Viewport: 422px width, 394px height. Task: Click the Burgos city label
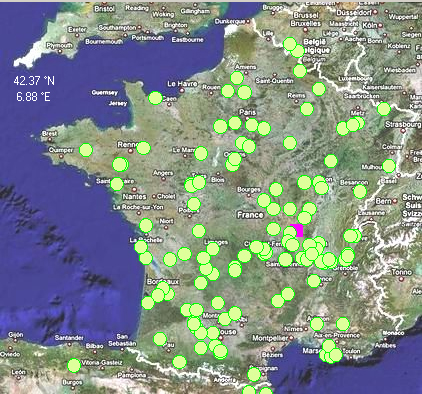click(72, 383)
